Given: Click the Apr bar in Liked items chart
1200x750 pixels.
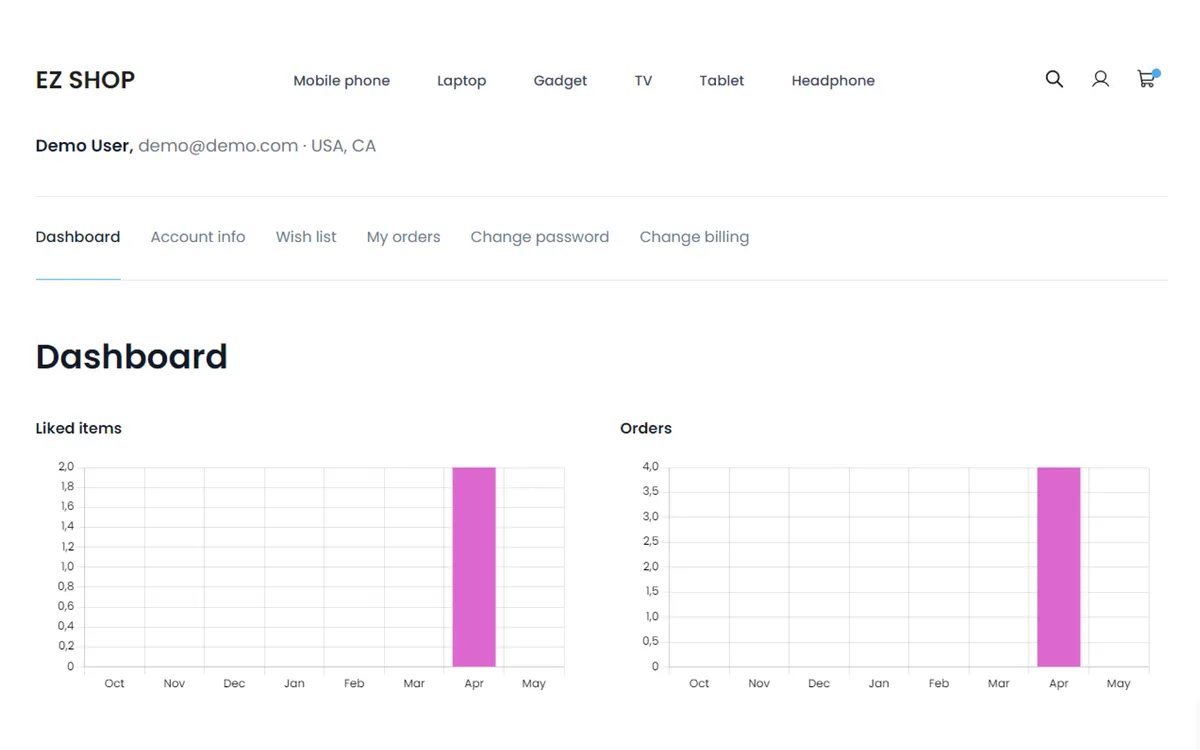Looking at the screenshot, I should pyautogui.click(x=474, y=567).
